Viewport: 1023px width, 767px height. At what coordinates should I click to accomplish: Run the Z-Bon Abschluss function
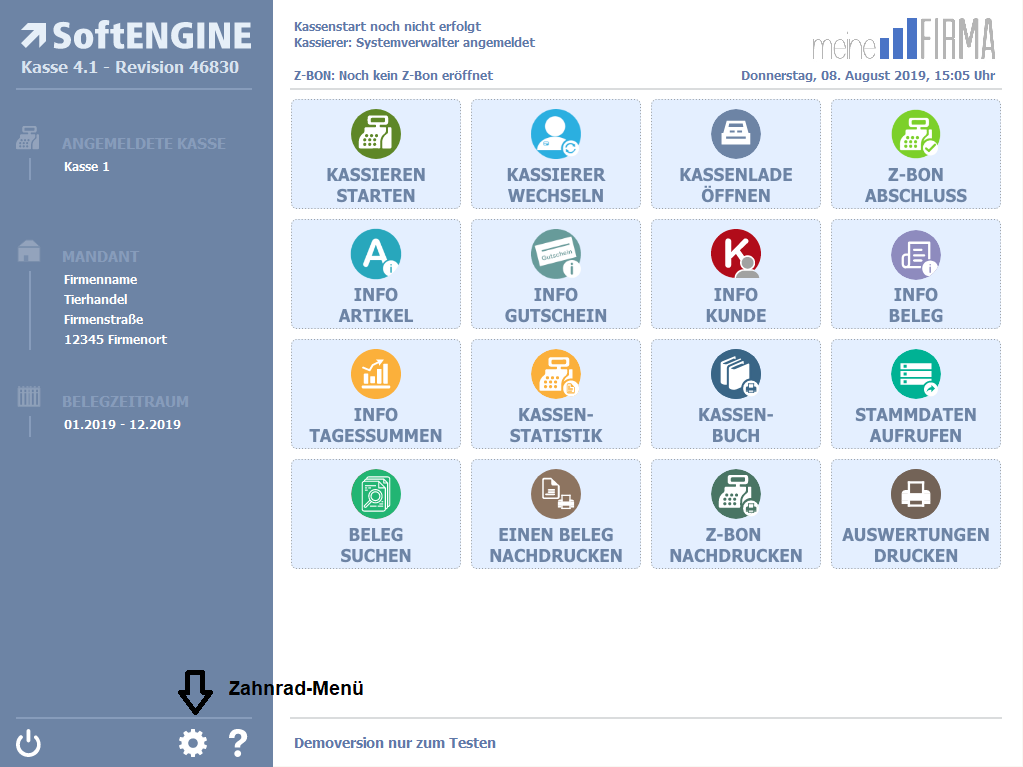click(916, 154)
